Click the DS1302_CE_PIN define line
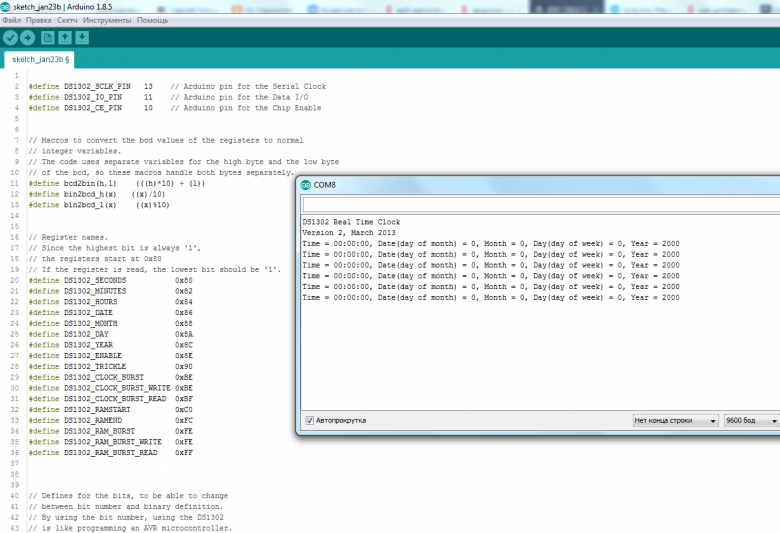Image resolution: width=780 pixels, height=533 pixels. (175, 108)
